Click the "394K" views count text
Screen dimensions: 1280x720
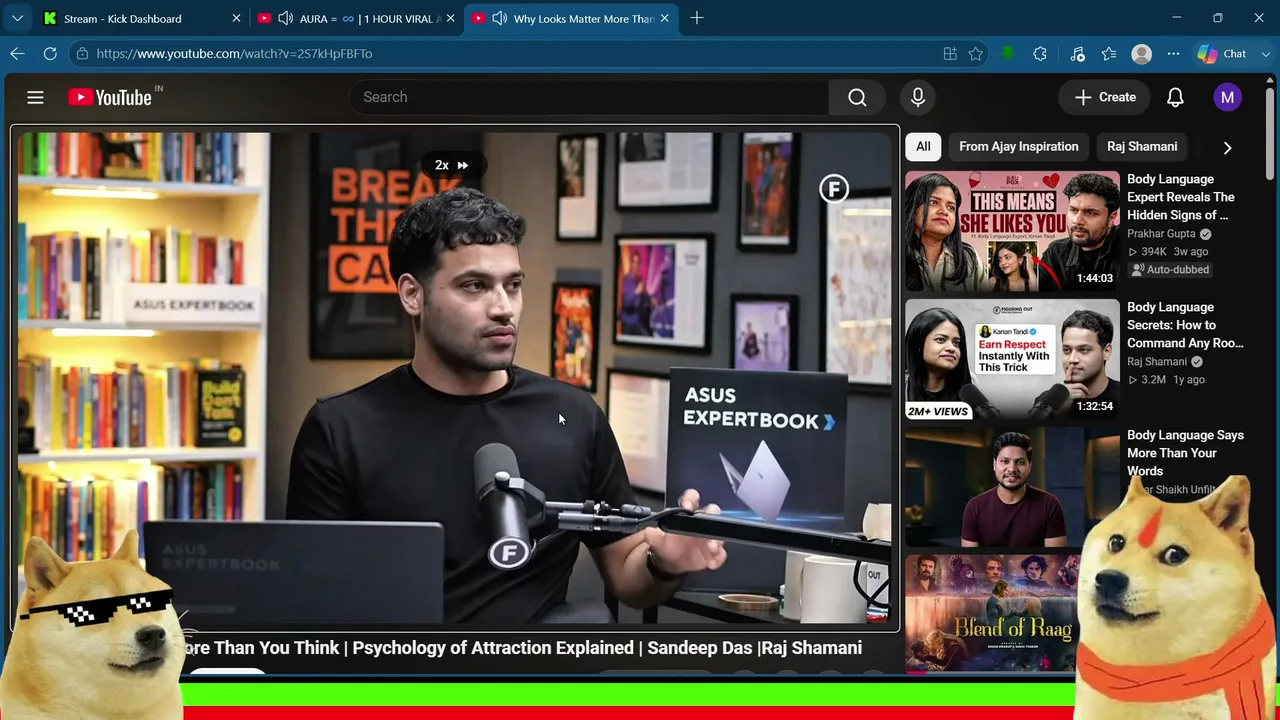click(1154, 252)
